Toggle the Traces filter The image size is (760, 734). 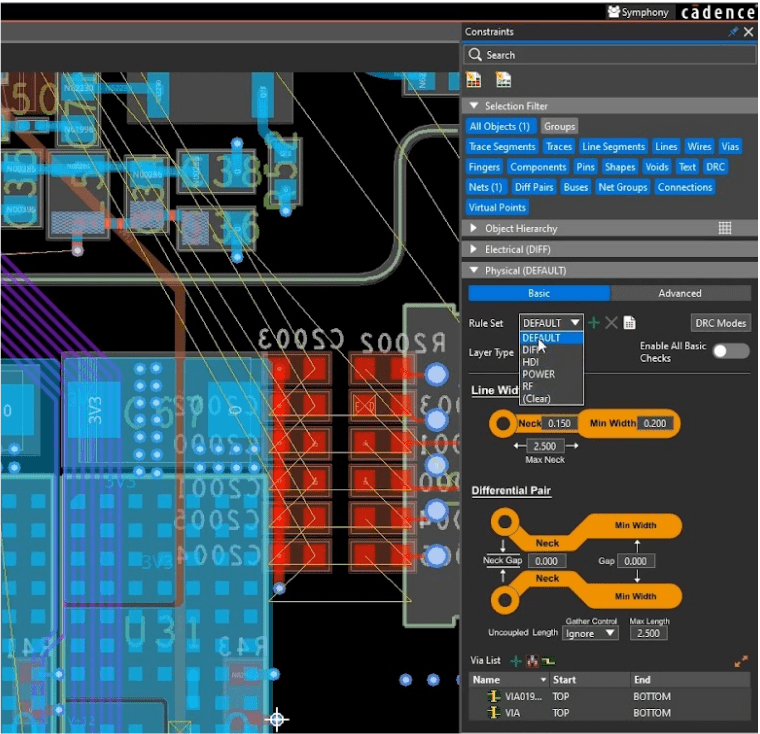tap(559, 146)
